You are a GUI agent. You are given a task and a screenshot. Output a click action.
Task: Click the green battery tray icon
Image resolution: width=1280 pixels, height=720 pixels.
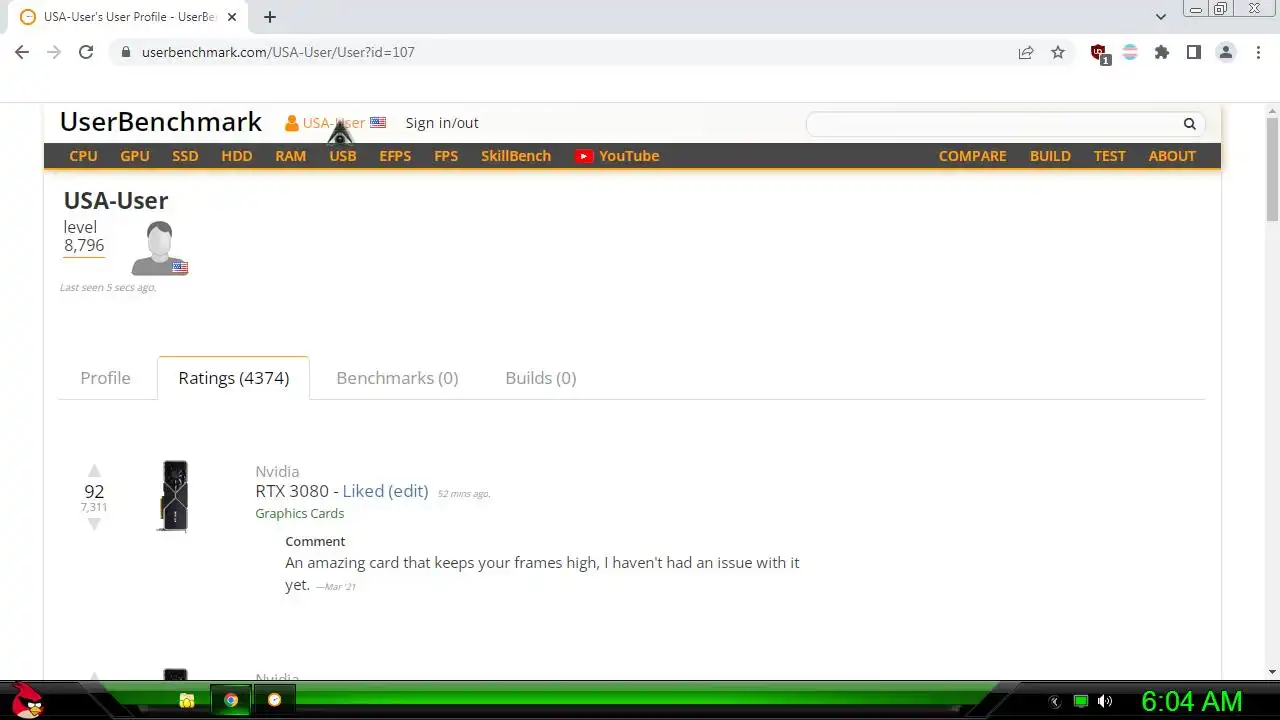pos(1081,701)
